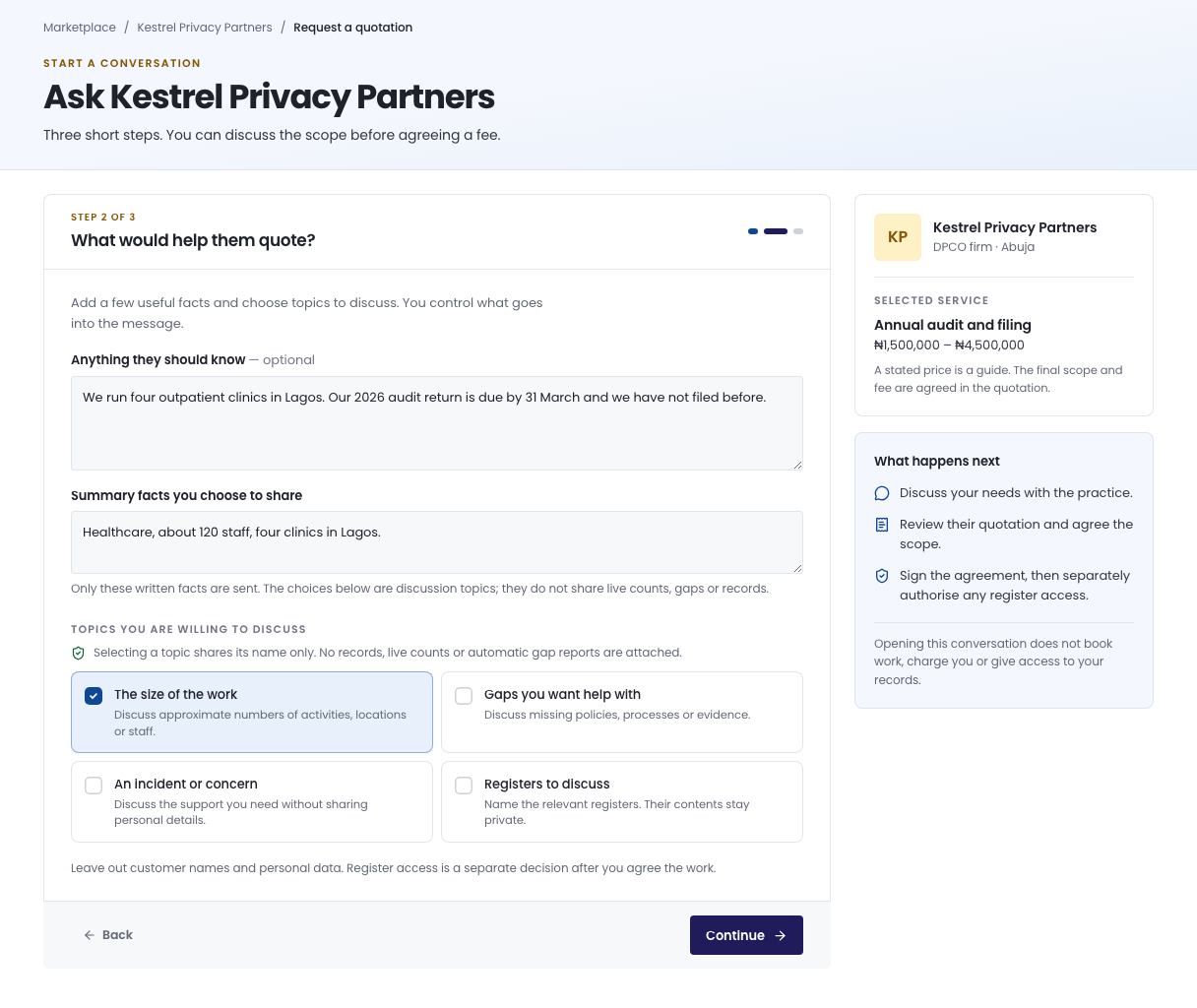This screenshot has width=1197, height=1008.
Task: Click the Selected service label
Action: 931,300
